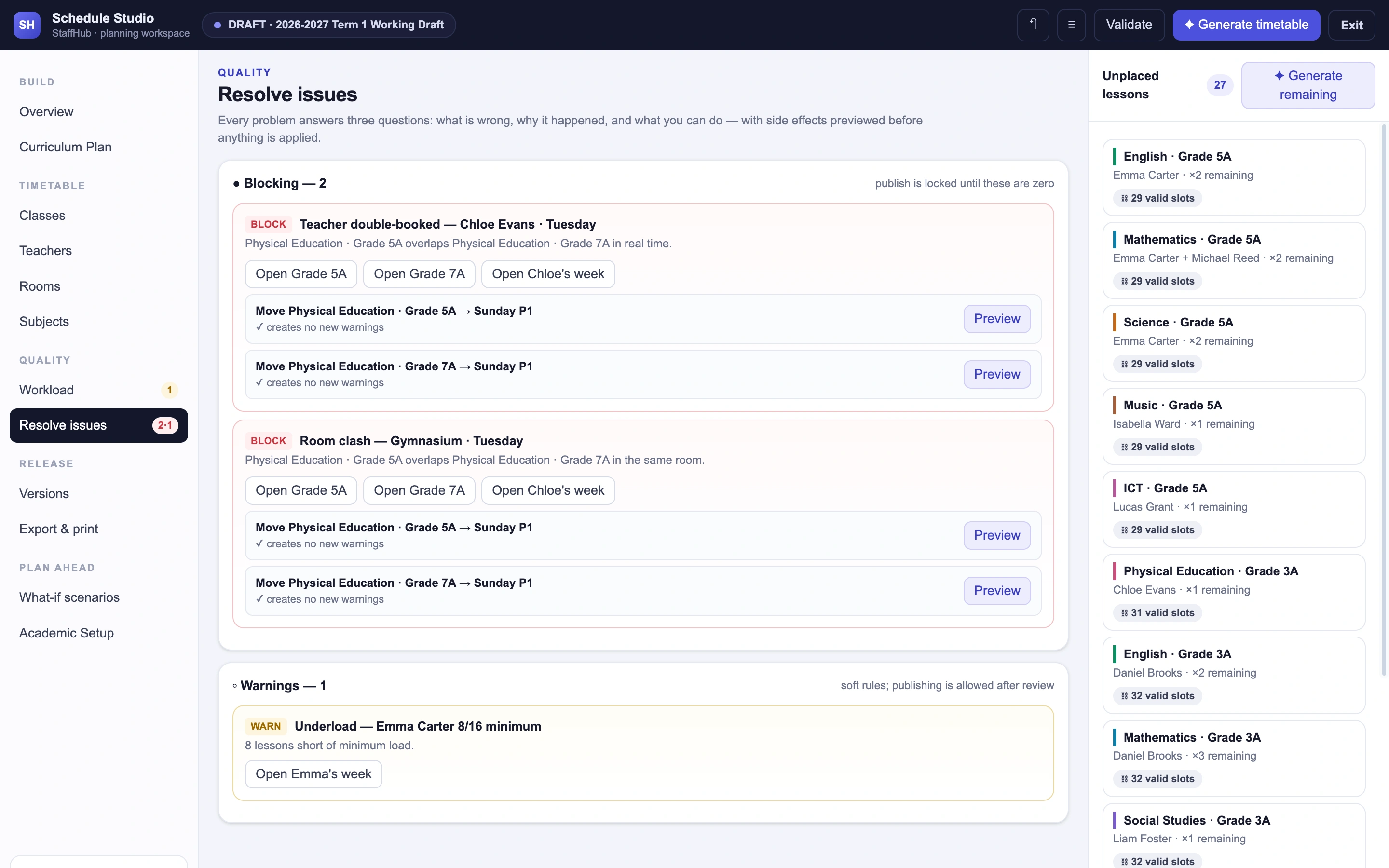Click the 1 badge next to Workload
Screen dimensions: 1389x868
click(169, 391)
